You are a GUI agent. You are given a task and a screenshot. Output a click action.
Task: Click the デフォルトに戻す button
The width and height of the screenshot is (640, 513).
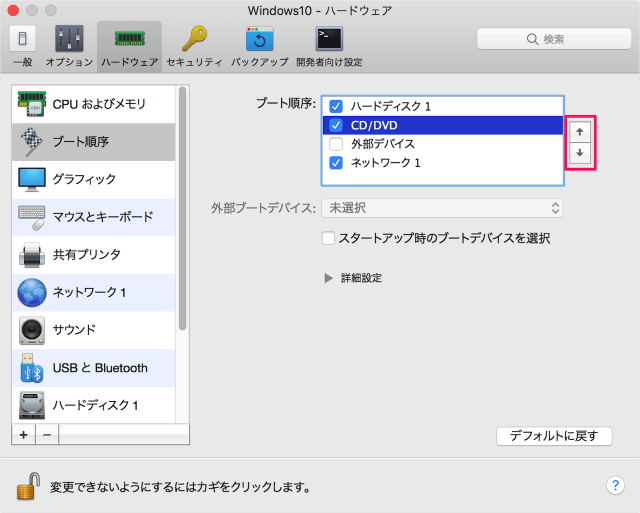coord(554,435)
